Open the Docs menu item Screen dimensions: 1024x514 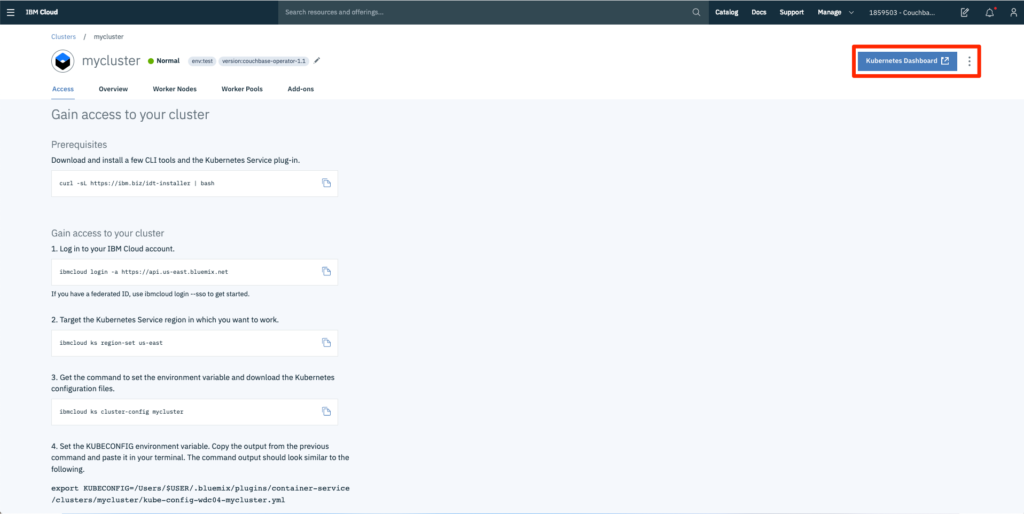[759, 12]
